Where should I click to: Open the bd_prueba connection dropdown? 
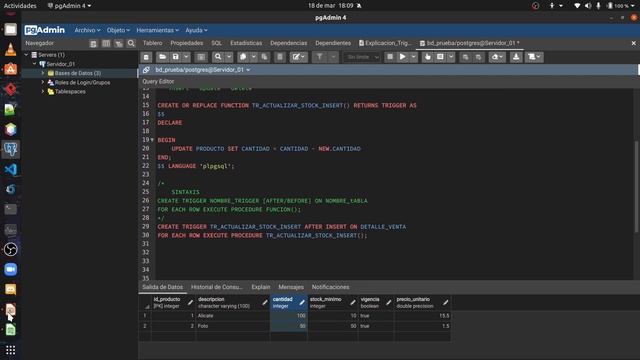pyautogui.click(x=248, y=70)
